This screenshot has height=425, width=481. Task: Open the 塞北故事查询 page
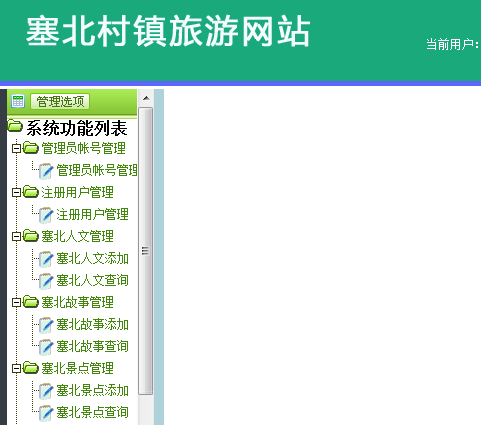(x=92, y=346)
